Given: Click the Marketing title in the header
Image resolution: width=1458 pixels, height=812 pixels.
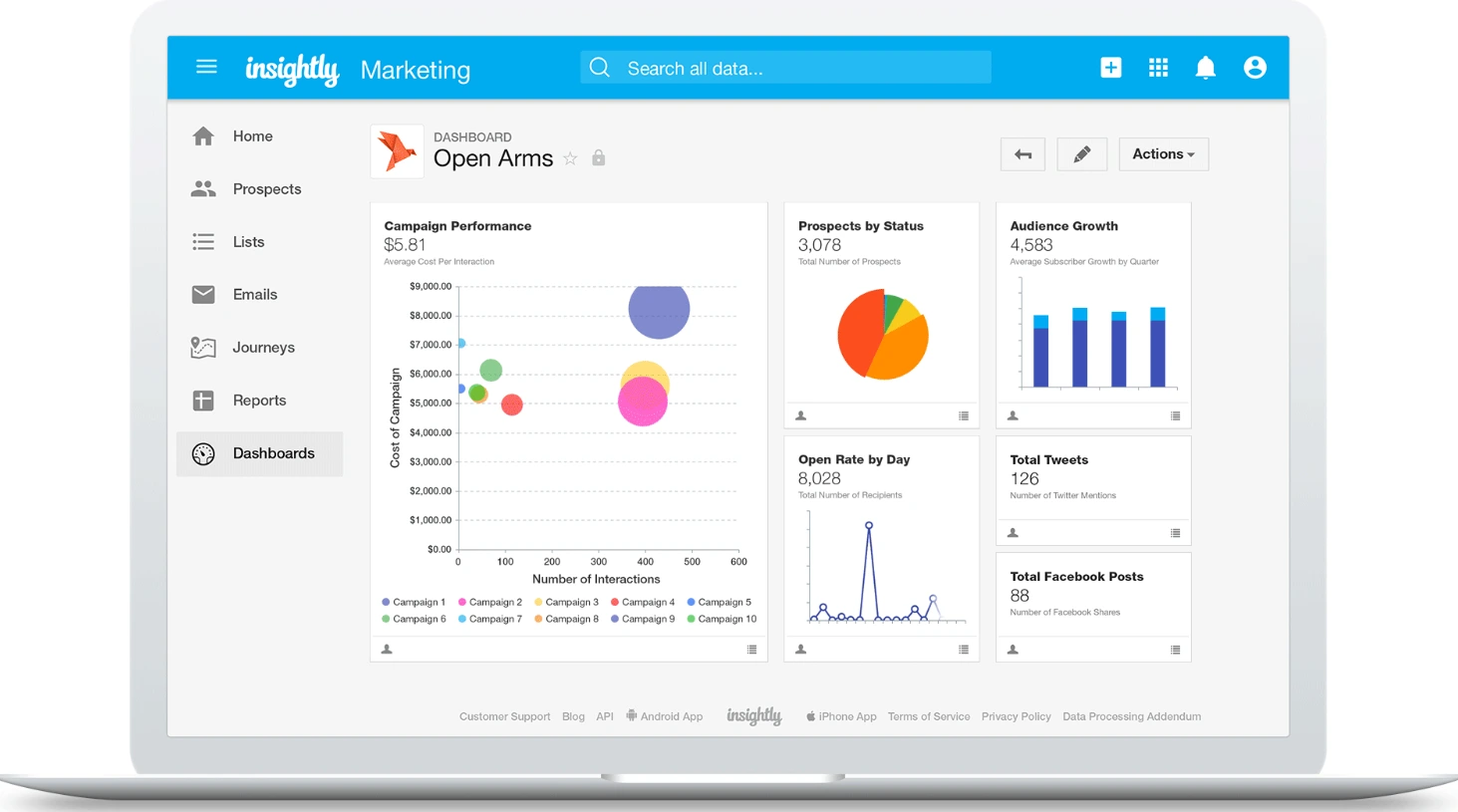Looking at the screenshot, I should (x=416, y=70).
